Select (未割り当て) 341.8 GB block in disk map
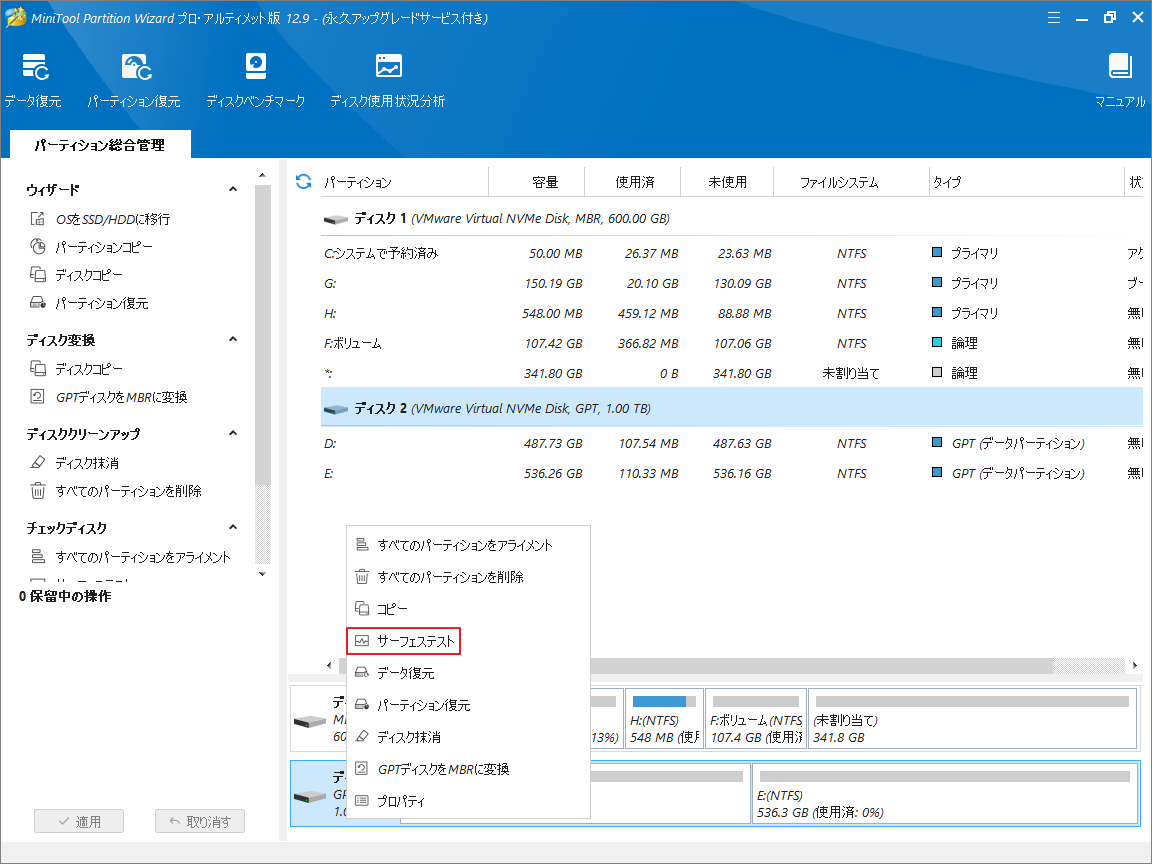1152x864 pixels. point(972,719)
